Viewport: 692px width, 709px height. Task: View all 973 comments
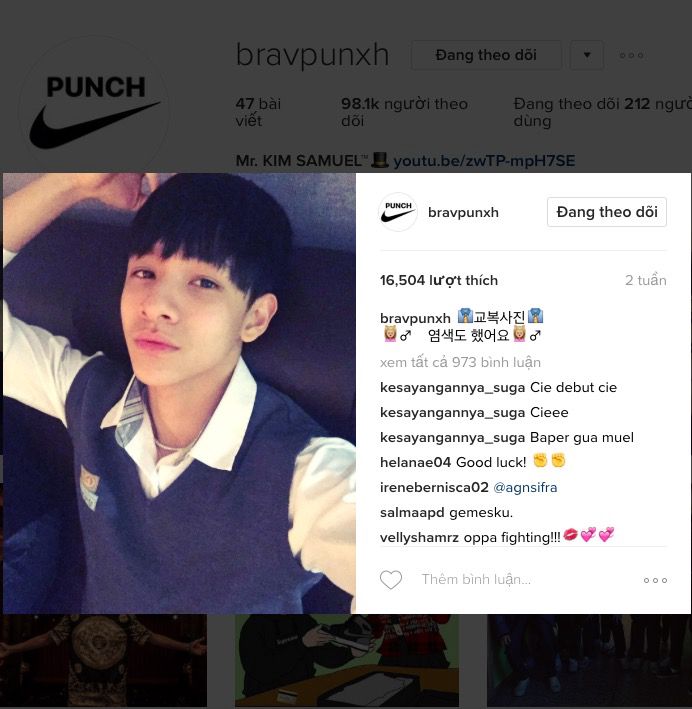coord(460,363)
